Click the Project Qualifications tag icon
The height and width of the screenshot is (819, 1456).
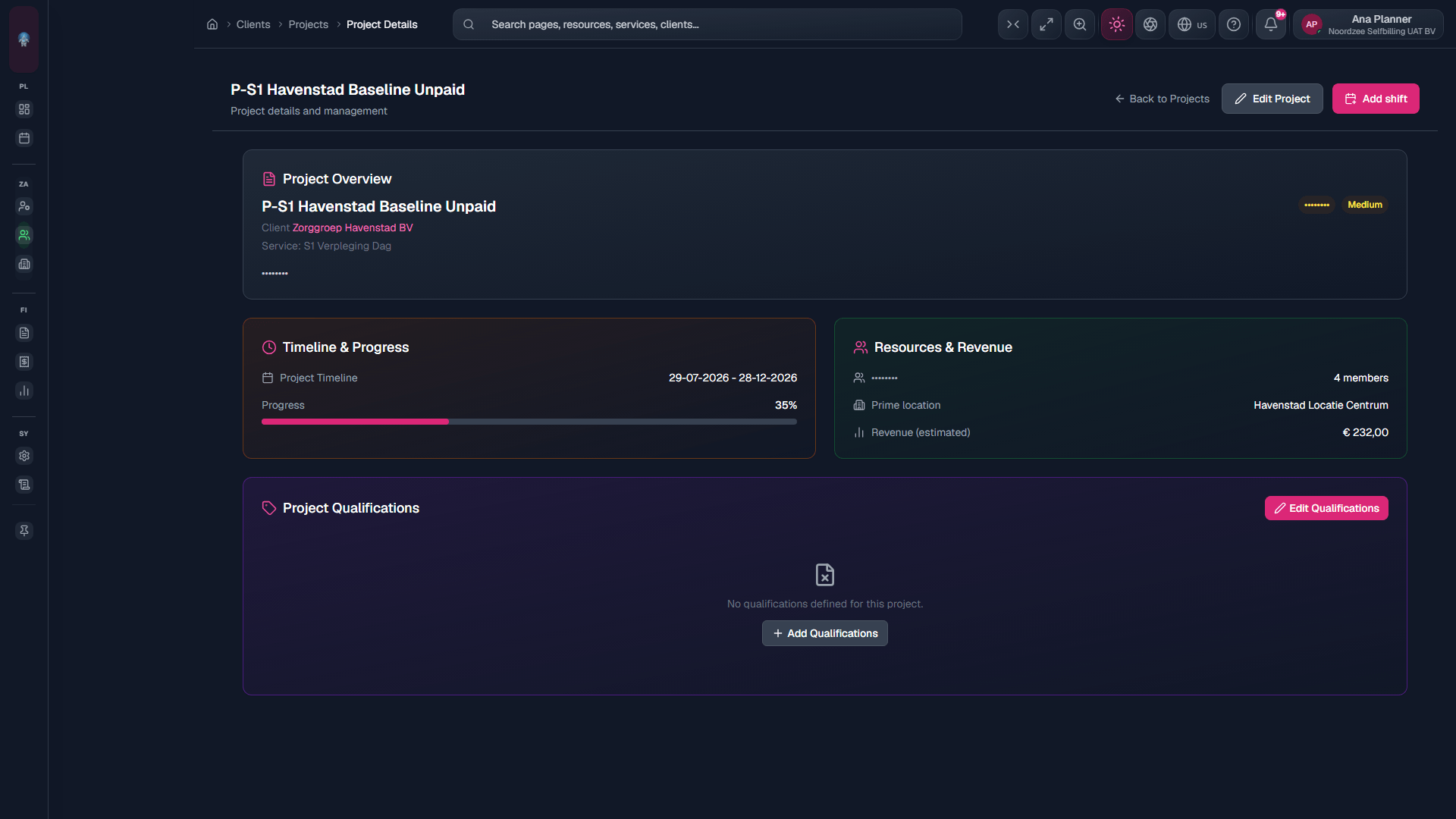point(269,508)
